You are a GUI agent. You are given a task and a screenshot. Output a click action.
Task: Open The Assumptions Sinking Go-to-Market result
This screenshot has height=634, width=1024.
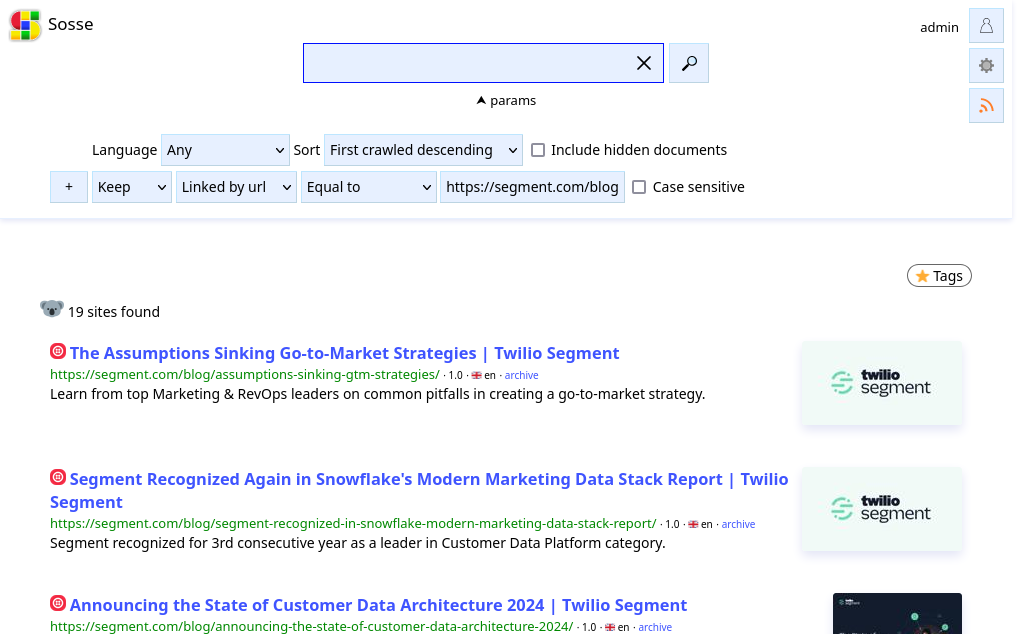point(344,353)
